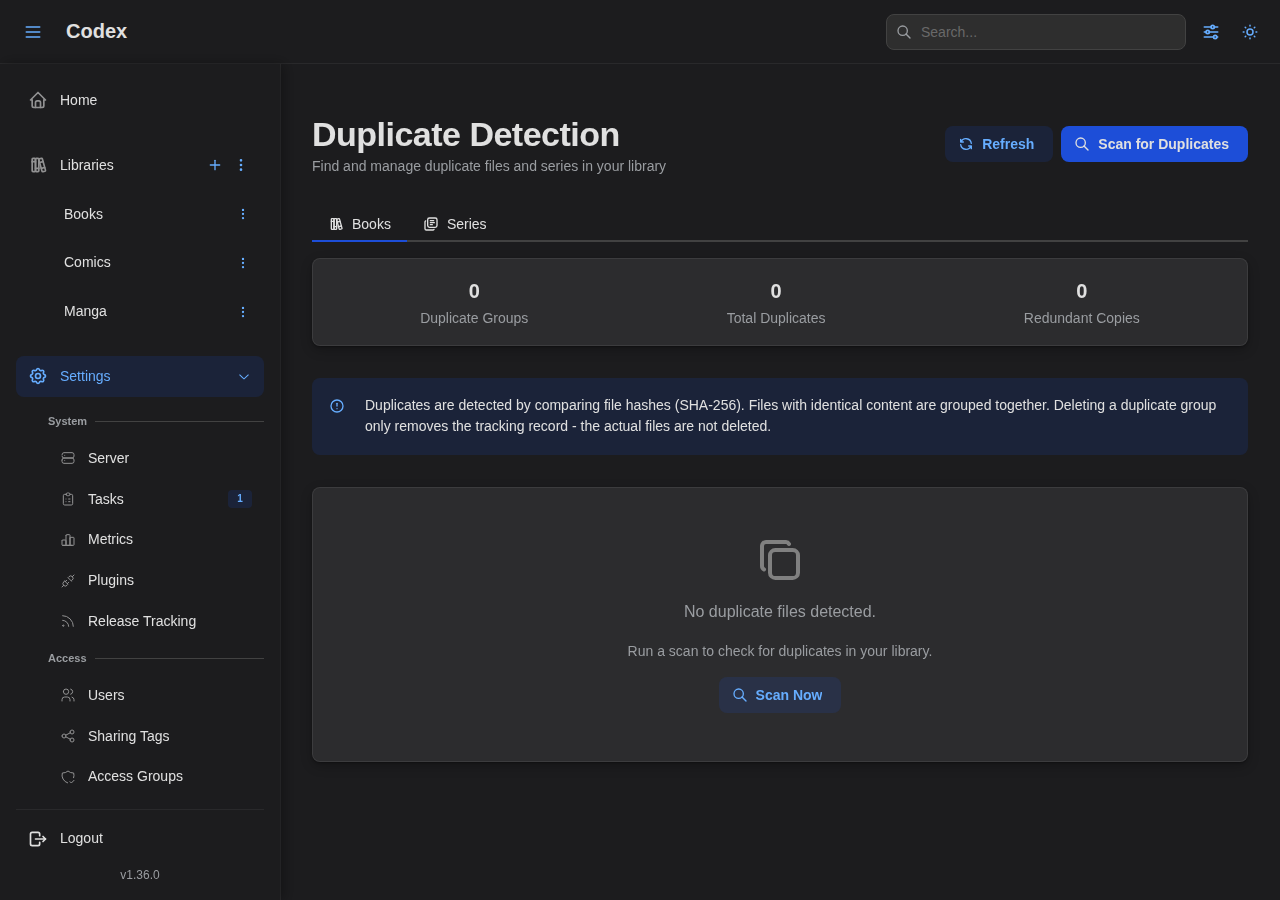This screenshot has height=900, width=1280.
Task: Click the Access Groups shield icon
Action: tap(68, 777)
